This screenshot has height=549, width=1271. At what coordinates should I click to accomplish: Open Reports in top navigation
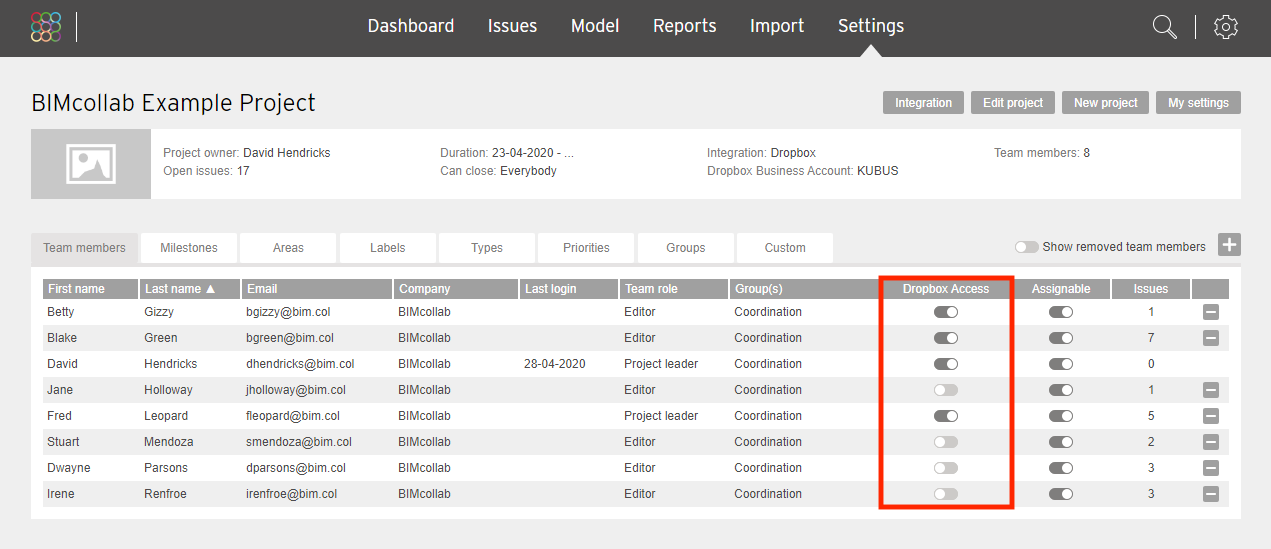[685, 26]
